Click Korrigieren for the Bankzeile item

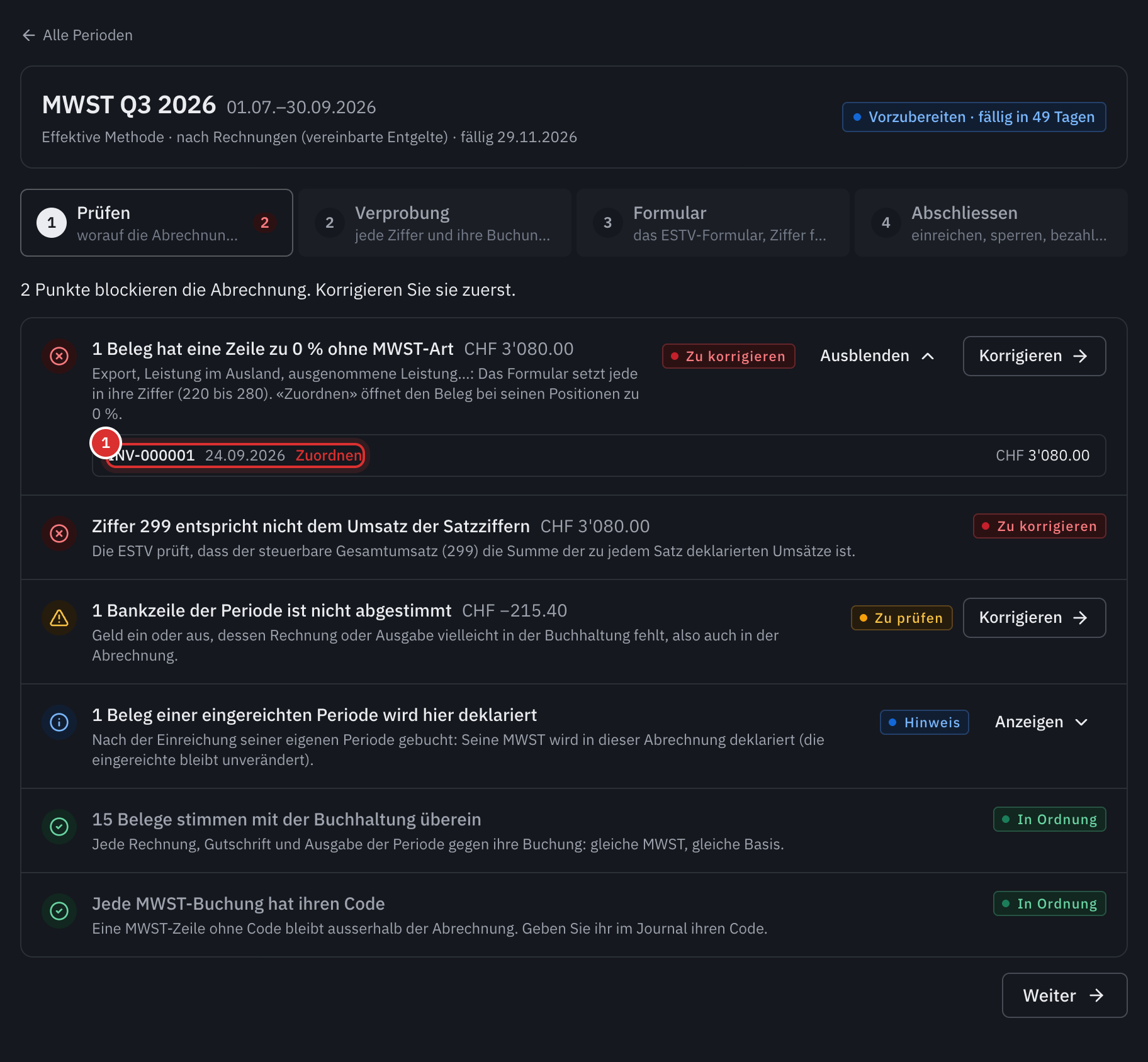click(1034, 618)
